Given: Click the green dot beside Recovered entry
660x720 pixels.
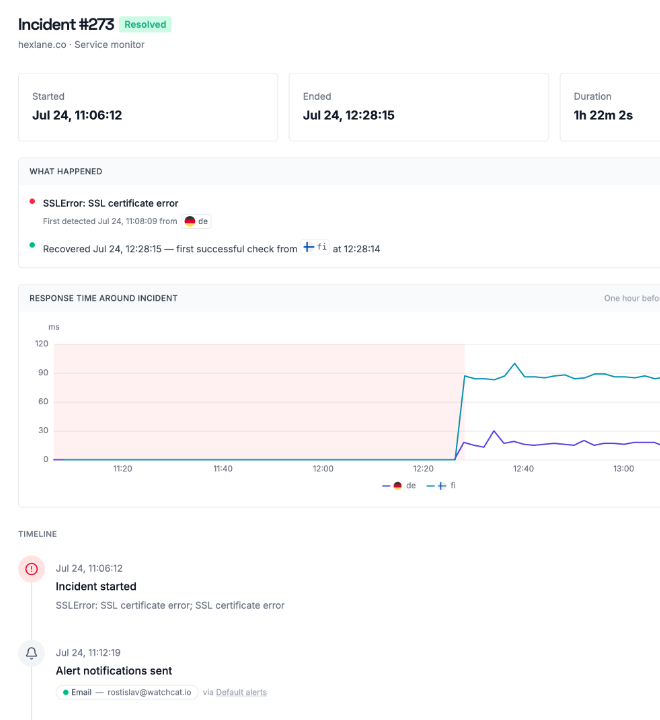Looking at the screenshot, I should (x=32, y=245).
